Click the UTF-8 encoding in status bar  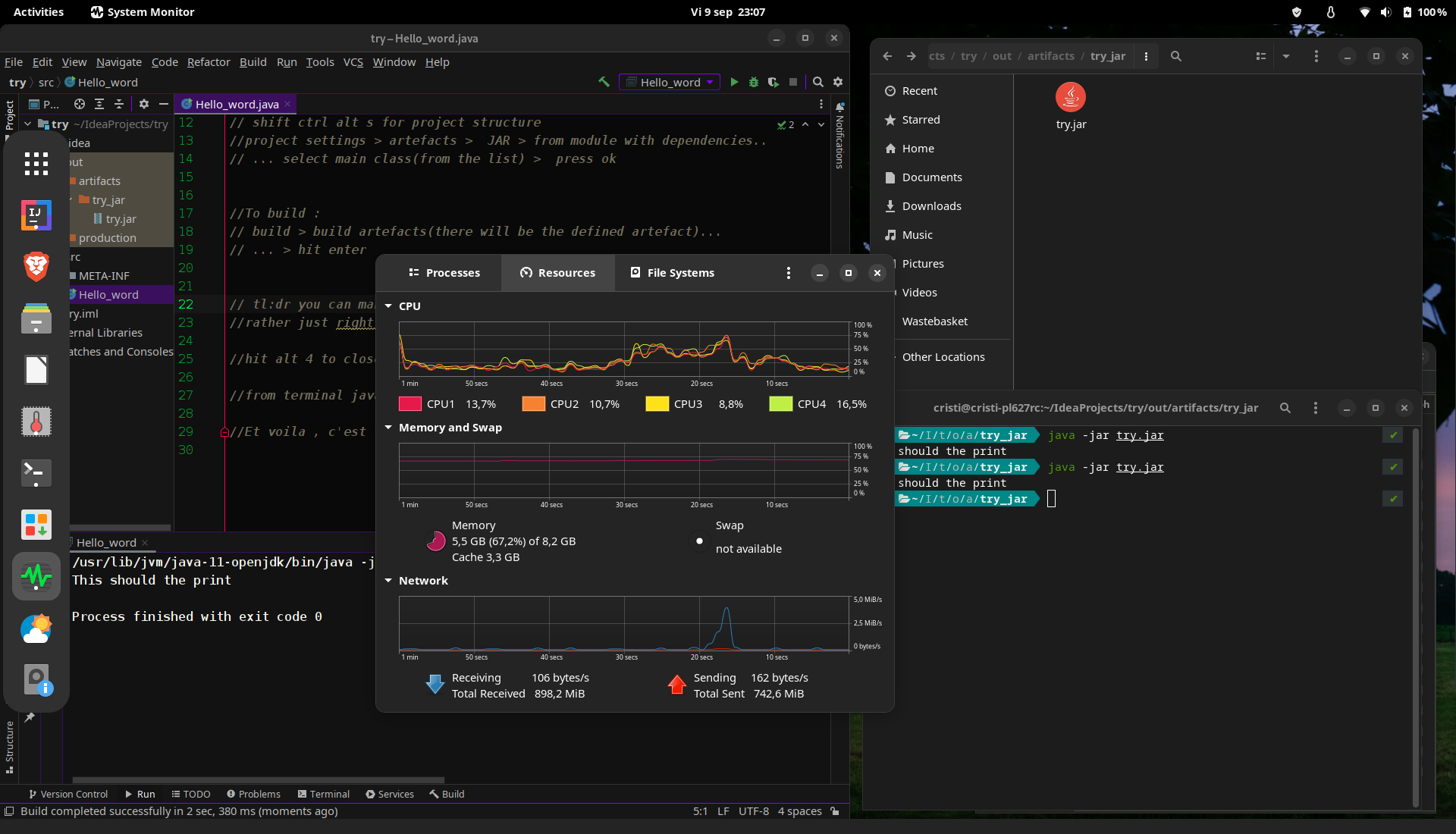tap(753, 811)
